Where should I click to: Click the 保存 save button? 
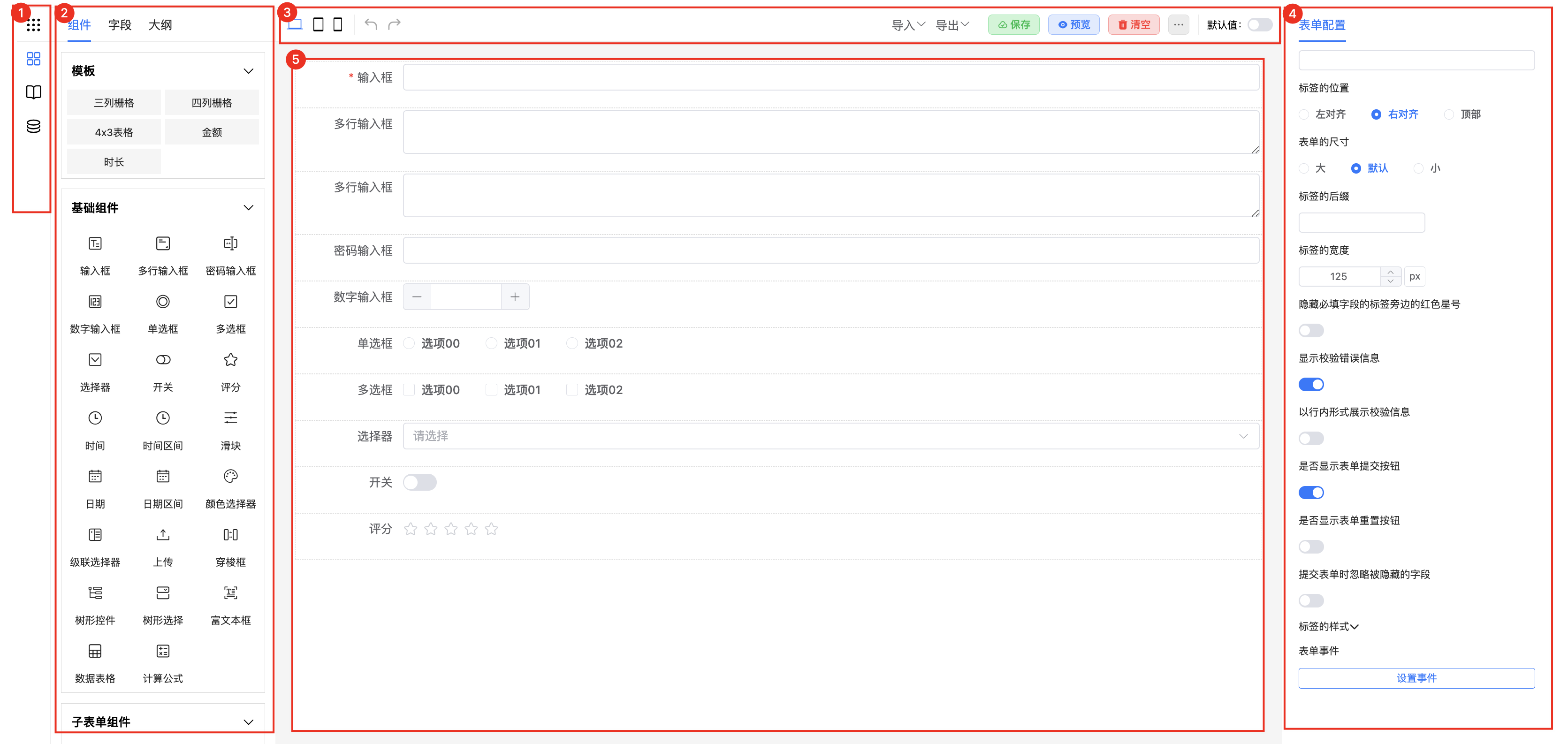click(1013, 25)
